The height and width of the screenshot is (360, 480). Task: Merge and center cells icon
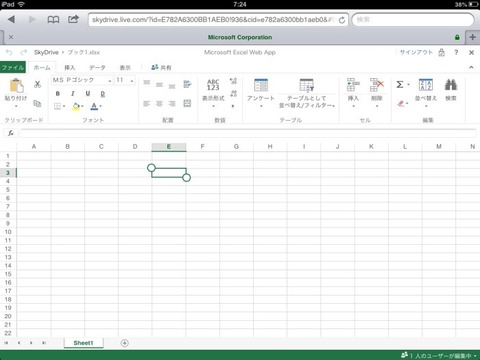187,103
